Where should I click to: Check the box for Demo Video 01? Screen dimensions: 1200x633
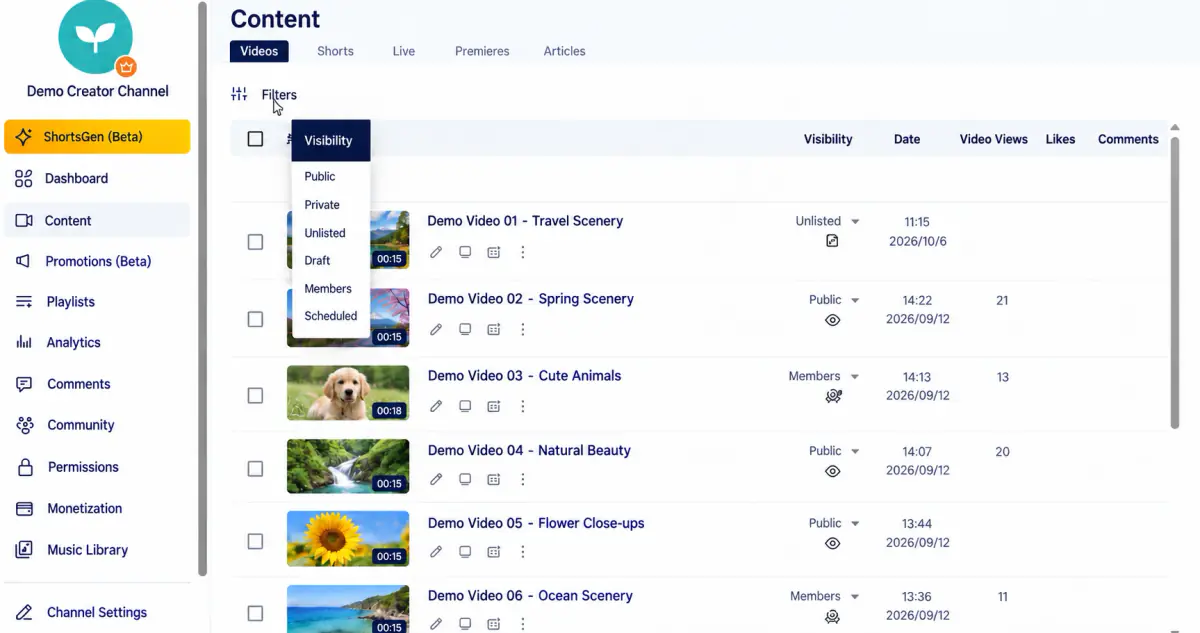255,242
